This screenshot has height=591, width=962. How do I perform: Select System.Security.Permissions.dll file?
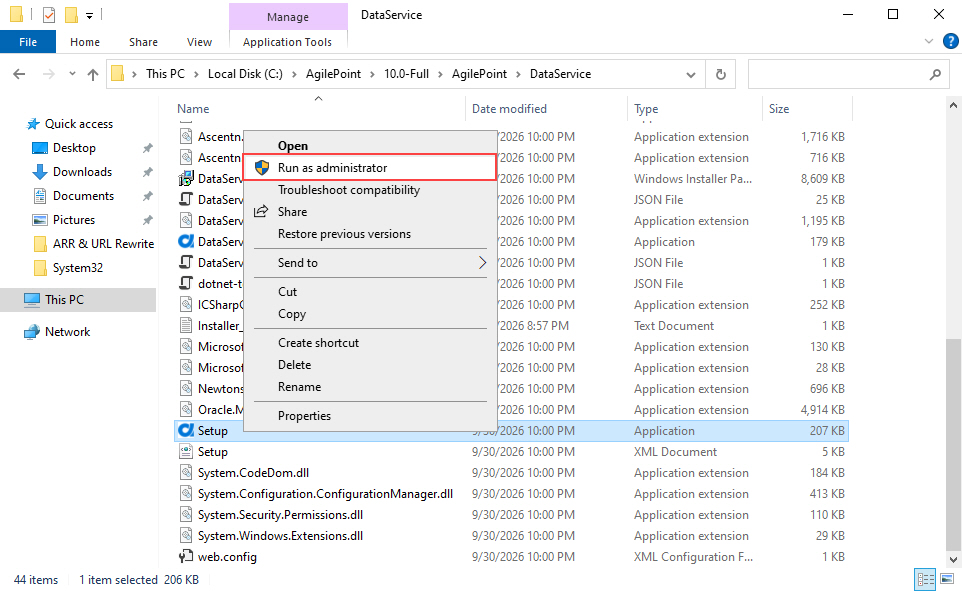[280, 514]
